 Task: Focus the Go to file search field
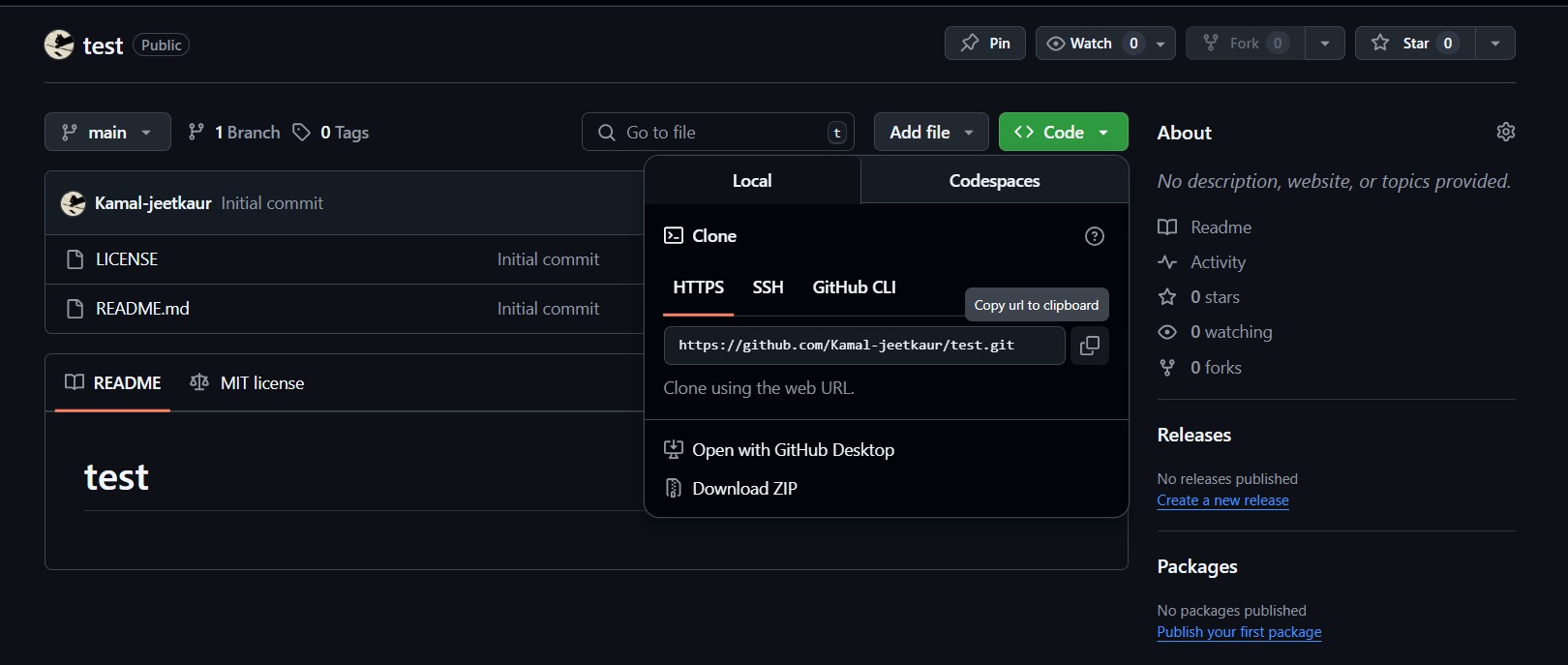(718, 132)
